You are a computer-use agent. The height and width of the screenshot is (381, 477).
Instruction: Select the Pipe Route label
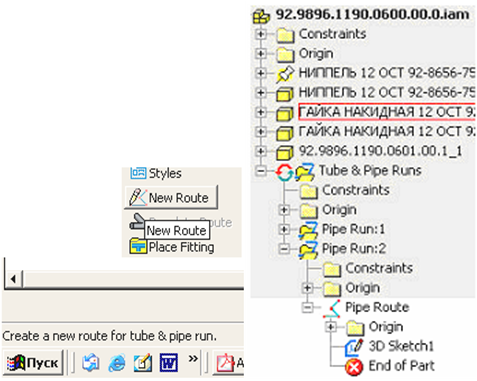(x=377, y=307)
